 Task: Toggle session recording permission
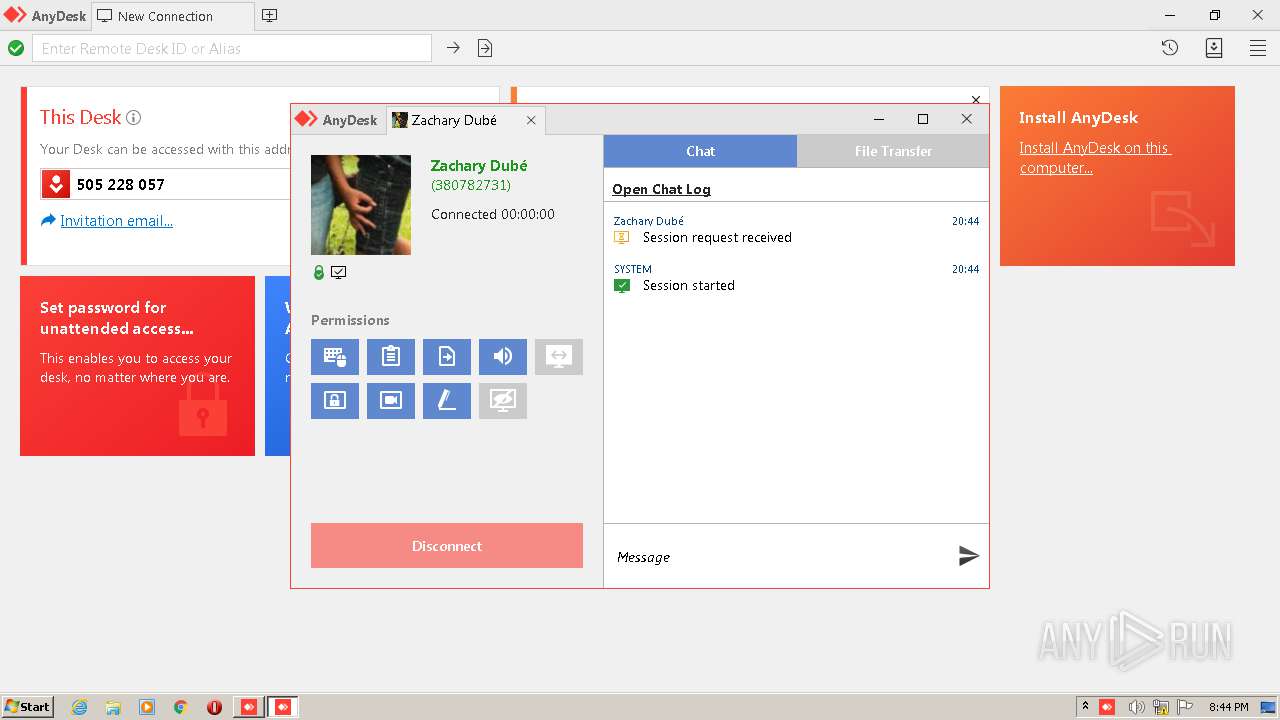point(391,401)
